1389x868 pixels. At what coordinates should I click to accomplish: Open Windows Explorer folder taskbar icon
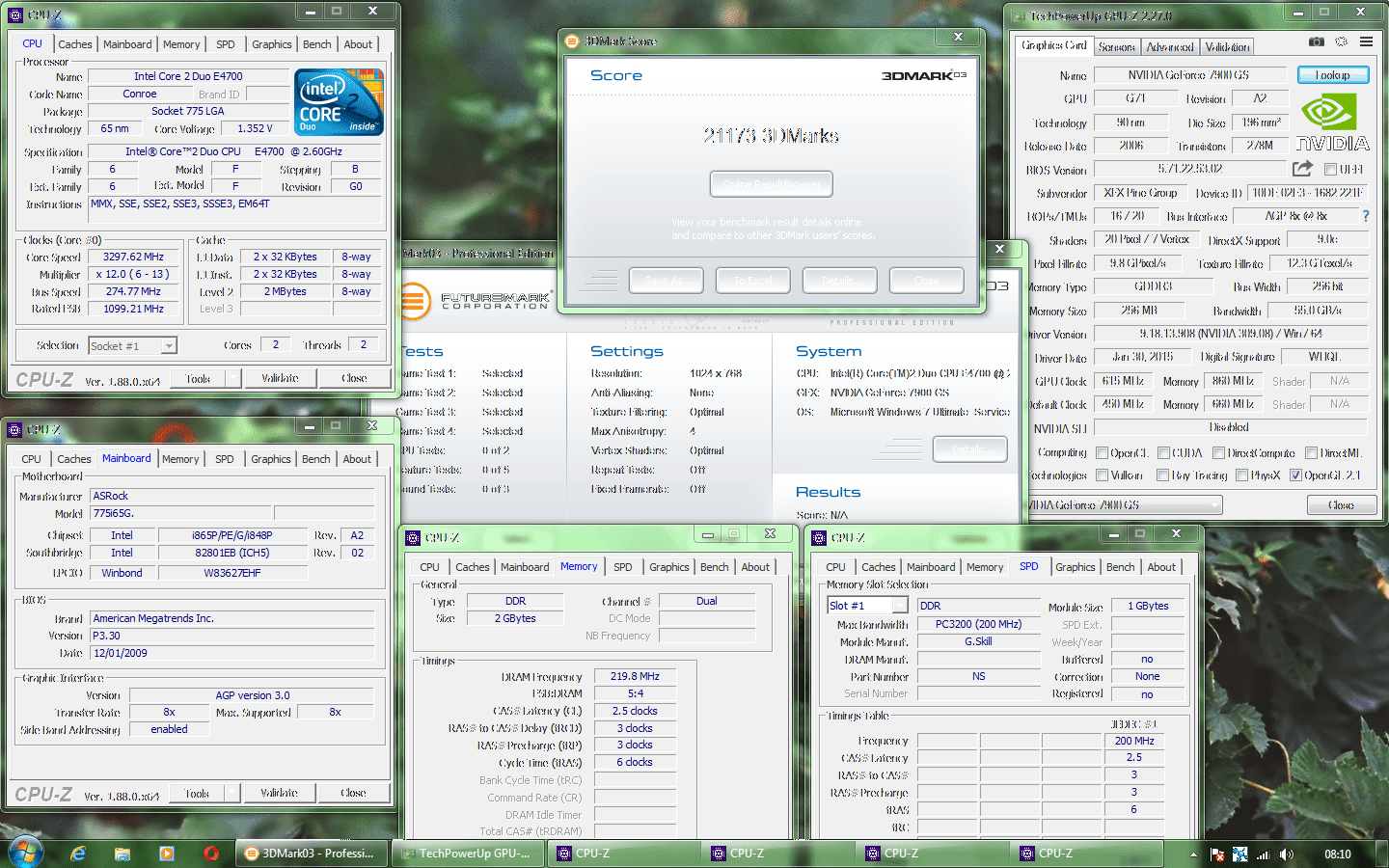pos(123,854)
